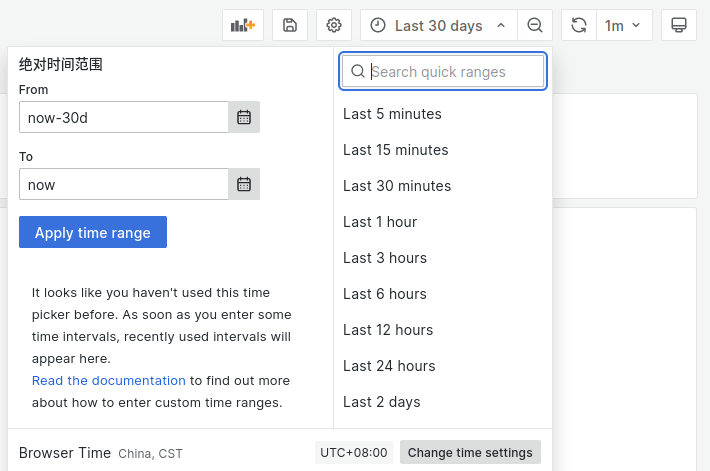Focus the Search quick ranges field
This screenshot has width=710, height=471.
click(443, 71)
